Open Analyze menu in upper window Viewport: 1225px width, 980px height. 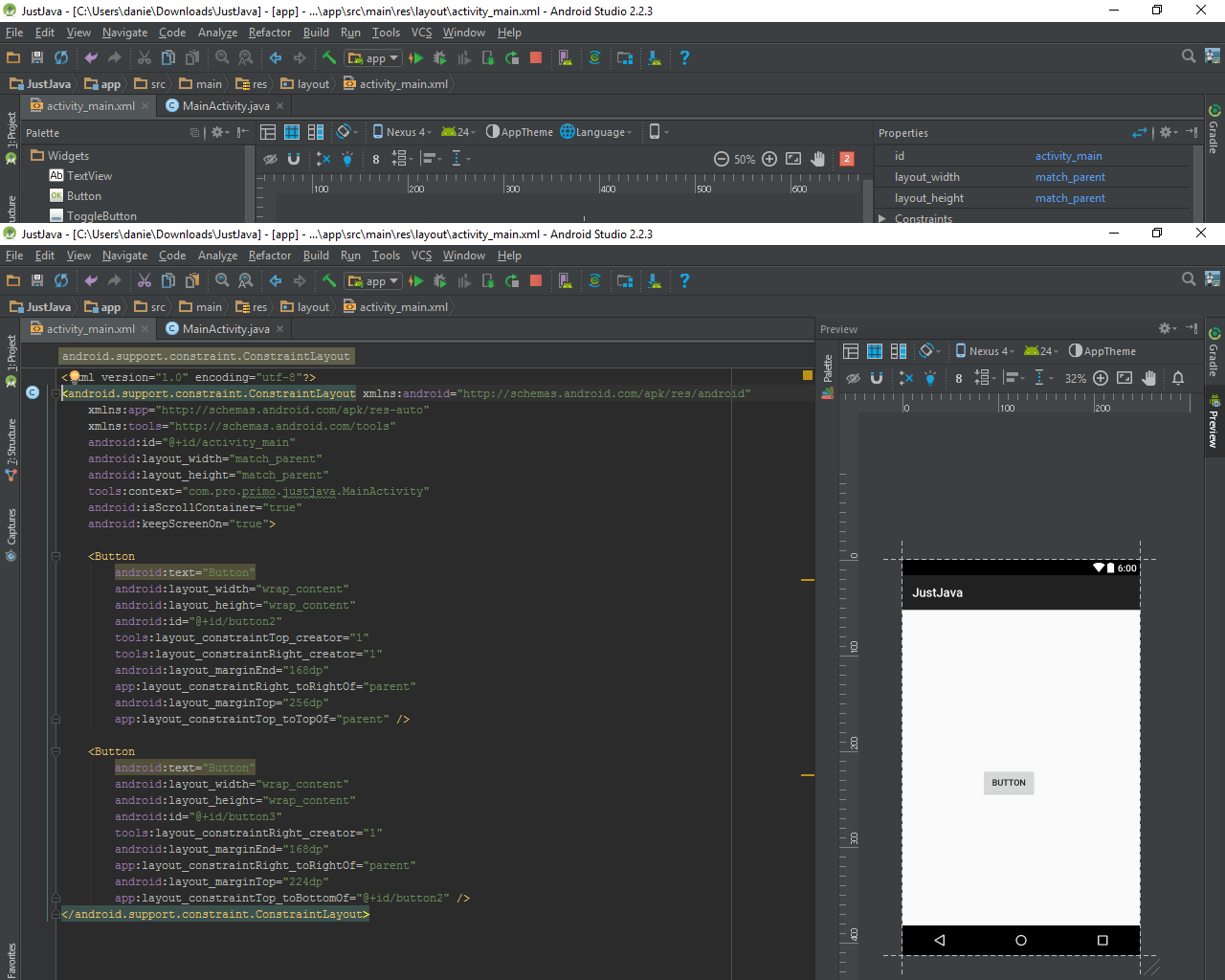(217, 33)
